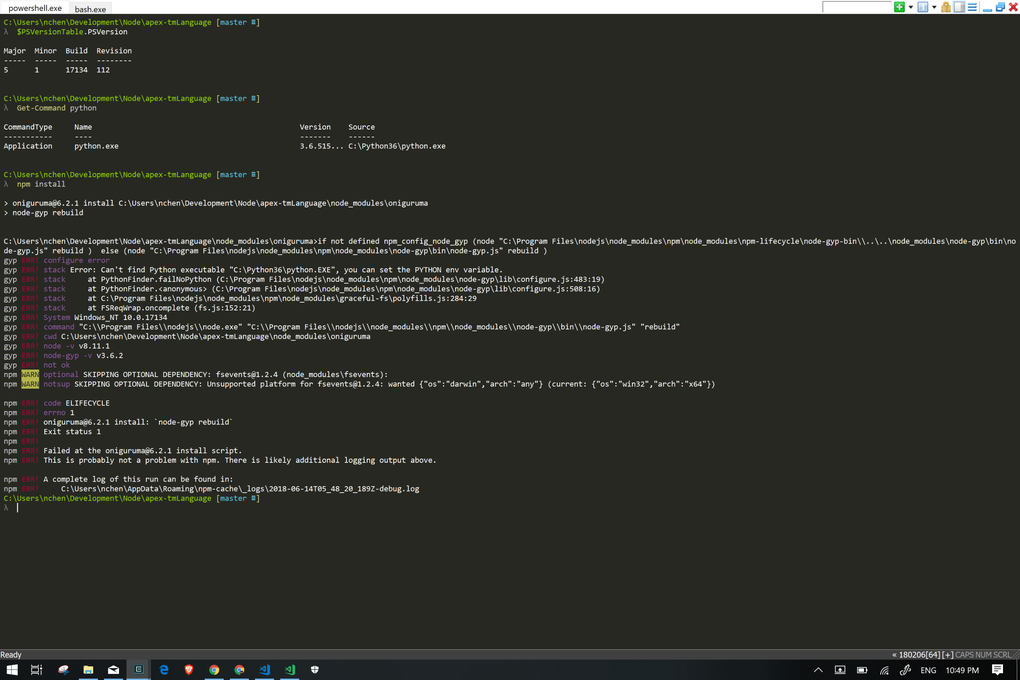1020x680 pixels.
Task: Click inside the ConEmu search box
Action: pyautogui.click(x=855, y=6)
